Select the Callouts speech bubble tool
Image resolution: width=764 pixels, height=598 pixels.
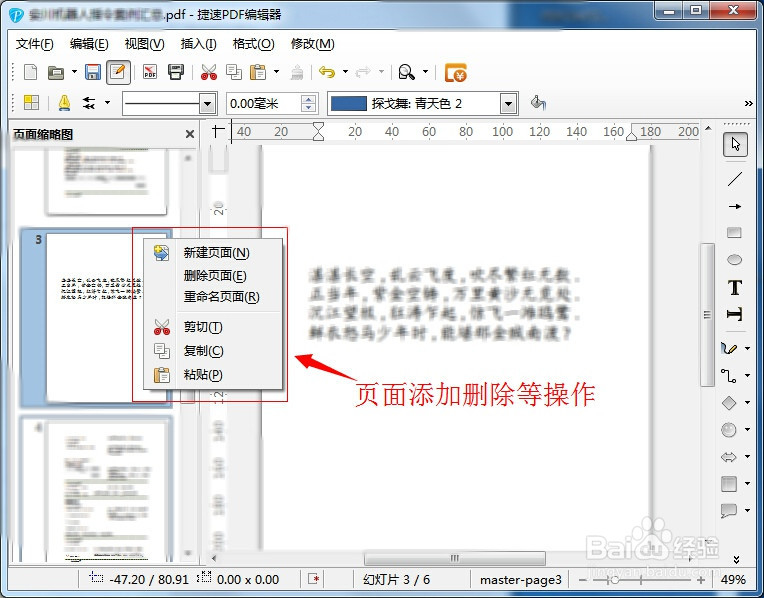(728, 510)
